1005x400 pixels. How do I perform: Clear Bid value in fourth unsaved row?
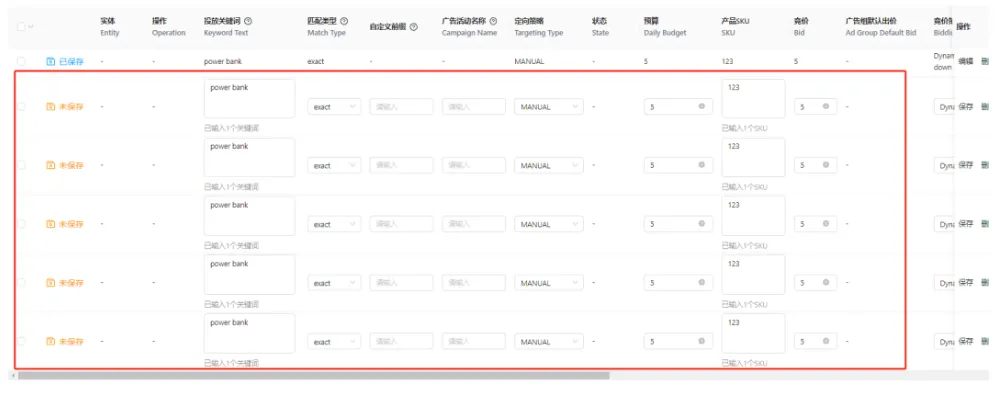(x=826, y=283)
